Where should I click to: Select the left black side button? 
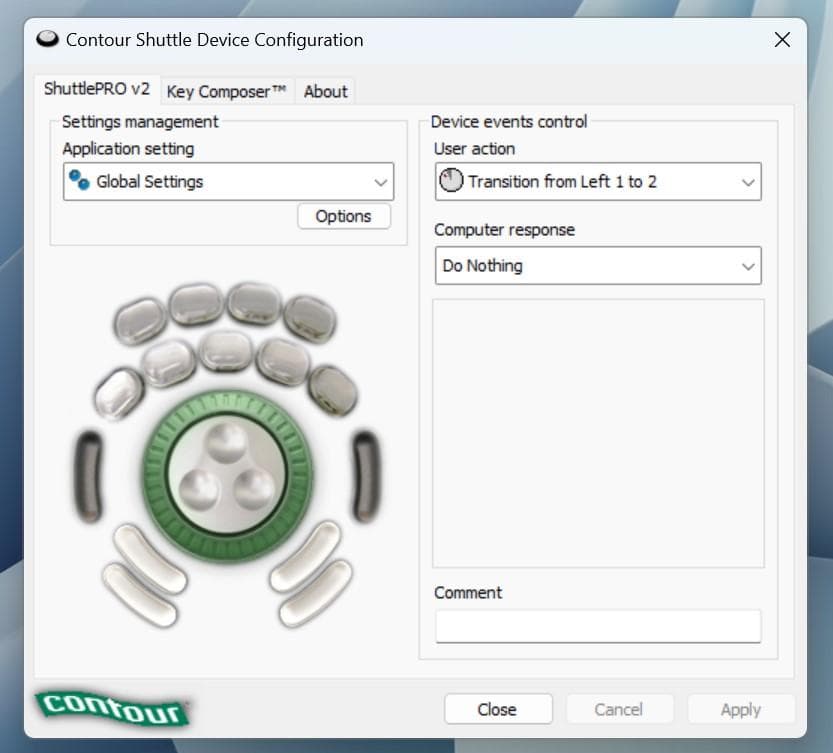point(88,468)
